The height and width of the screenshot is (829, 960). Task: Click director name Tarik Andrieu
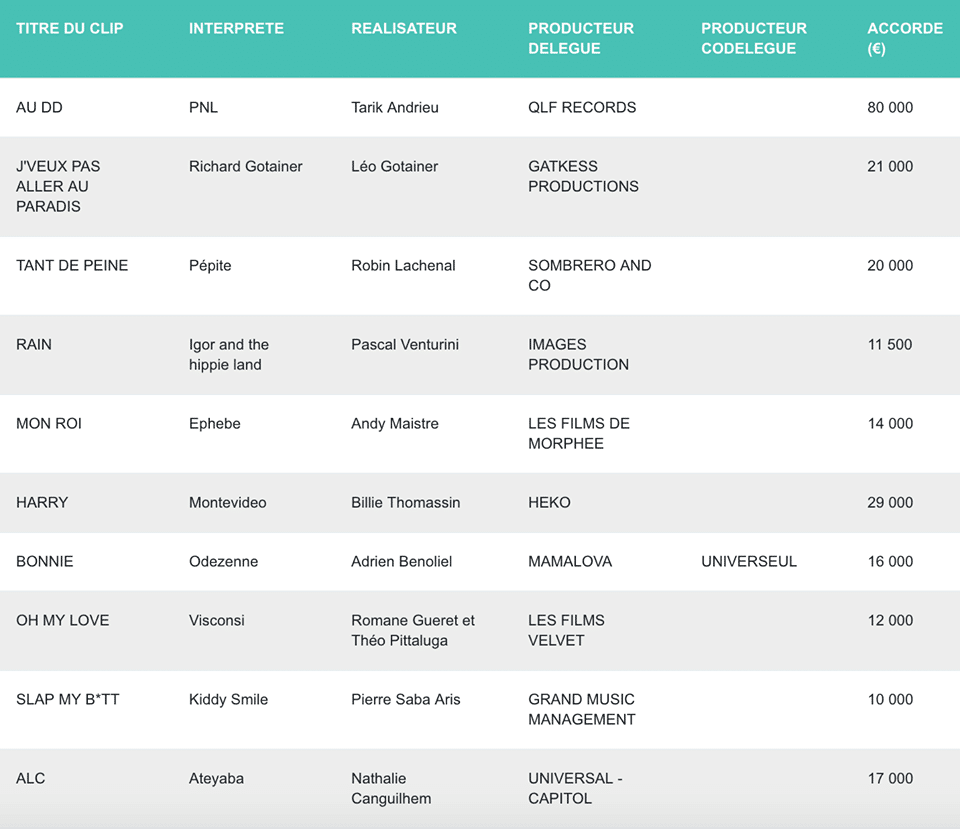click(395, 107)
